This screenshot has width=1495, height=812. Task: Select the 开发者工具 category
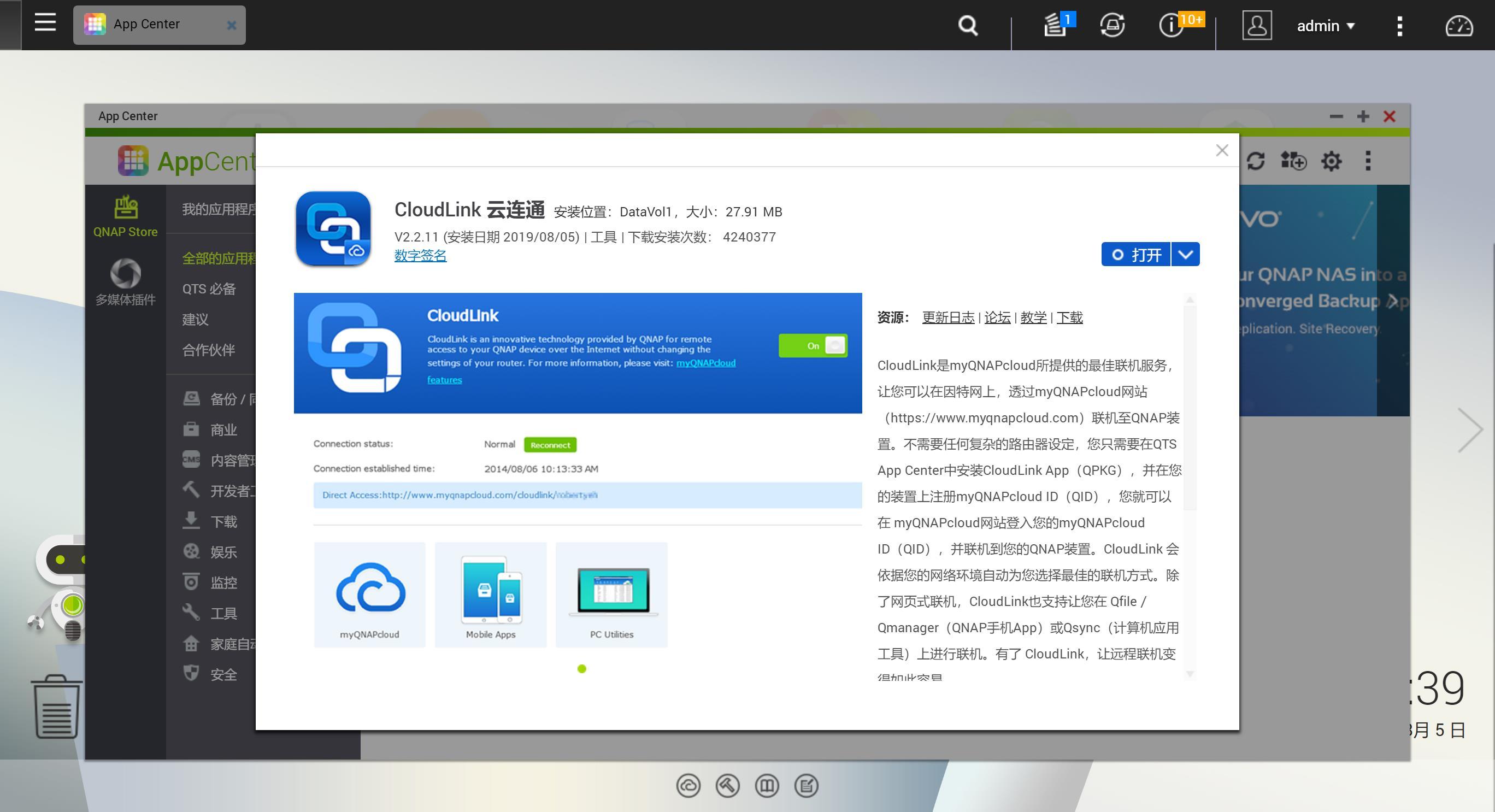point(219,491)
